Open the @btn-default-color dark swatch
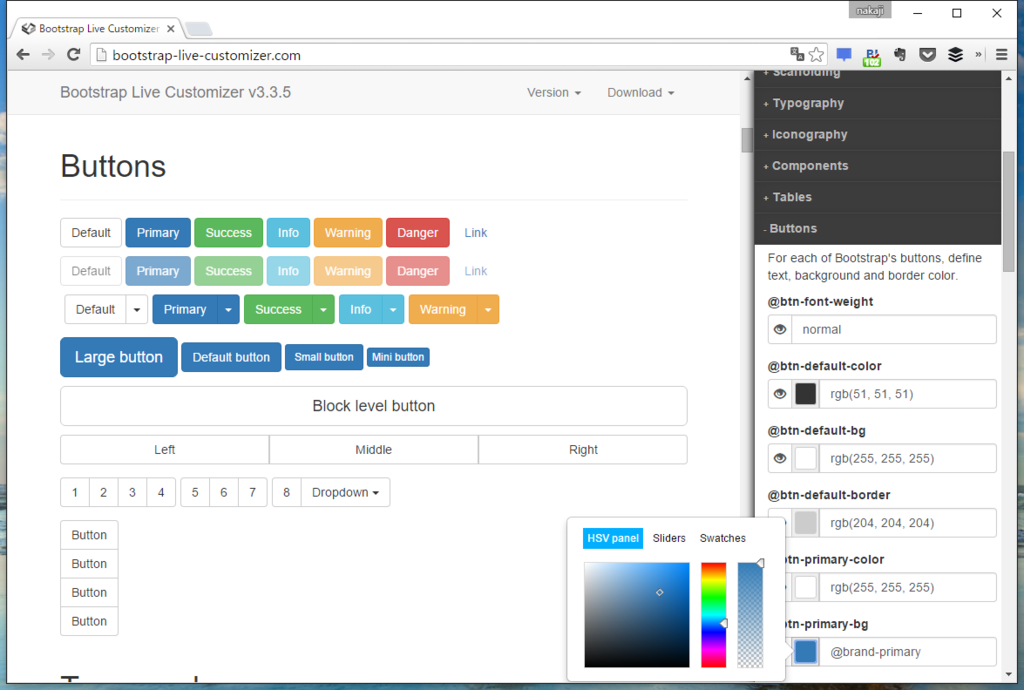The height and width of the screenshot is (690, 1024). (805, 394)
